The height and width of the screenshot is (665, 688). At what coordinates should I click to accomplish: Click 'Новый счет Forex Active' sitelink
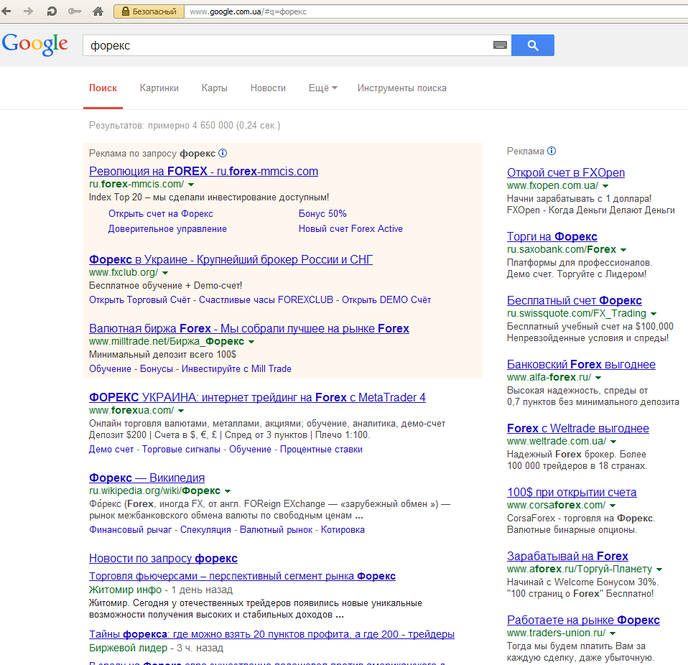[351, 229]
